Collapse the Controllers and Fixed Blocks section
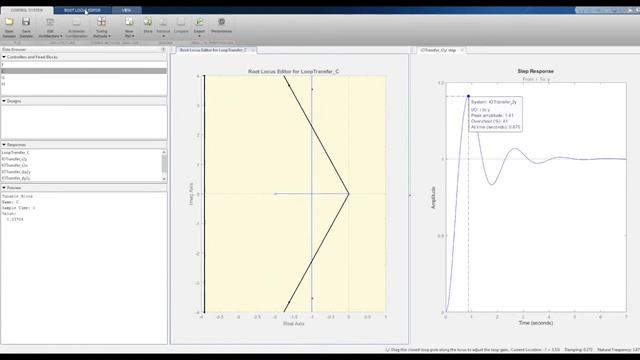 tap(4, 57)
